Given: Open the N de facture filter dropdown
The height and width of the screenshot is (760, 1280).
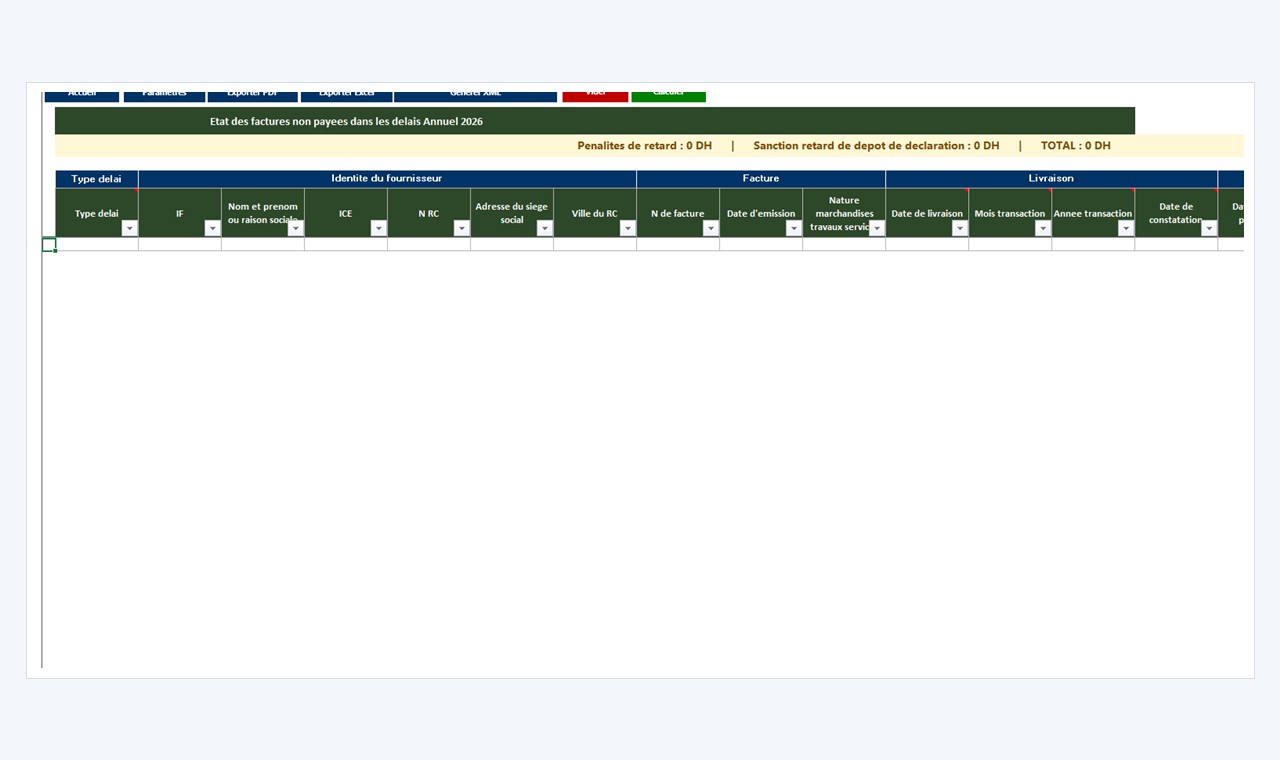Looking at the screenshot, I should 710,228.
